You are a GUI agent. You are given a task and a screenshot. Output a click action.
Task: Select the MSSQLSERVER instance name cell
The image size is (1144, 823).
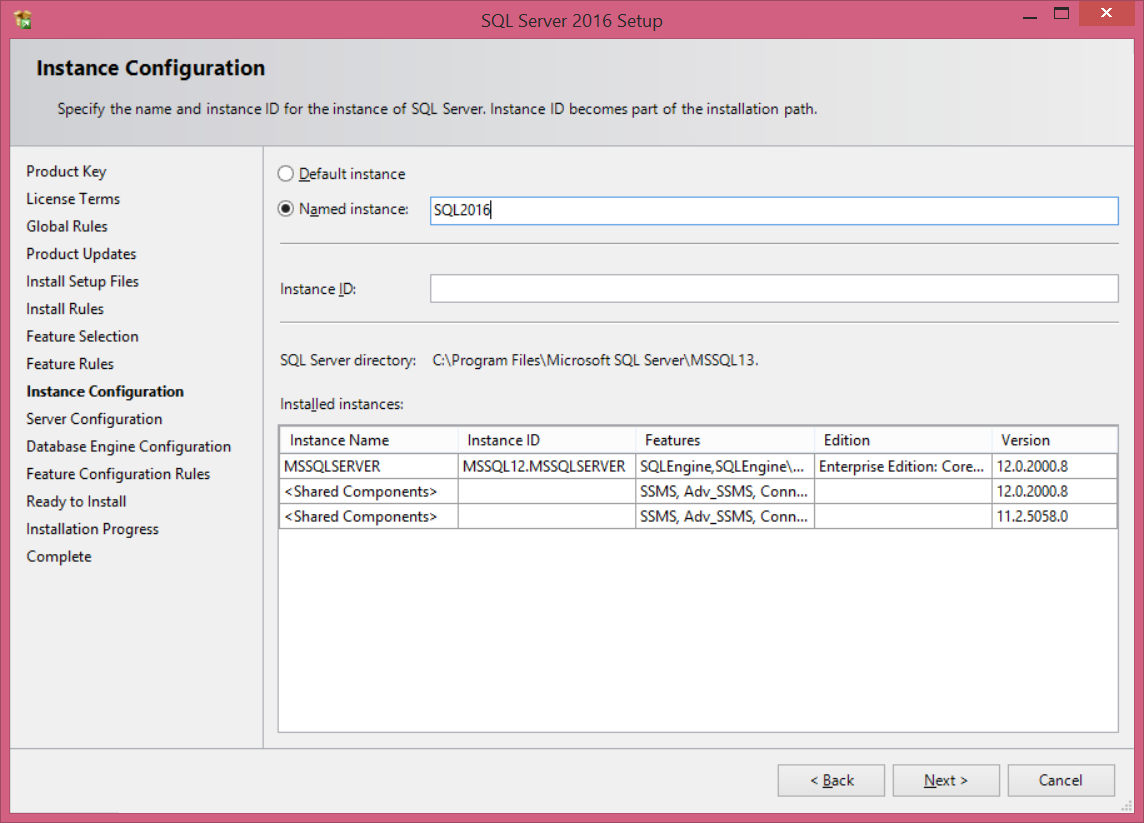point(368,466)
